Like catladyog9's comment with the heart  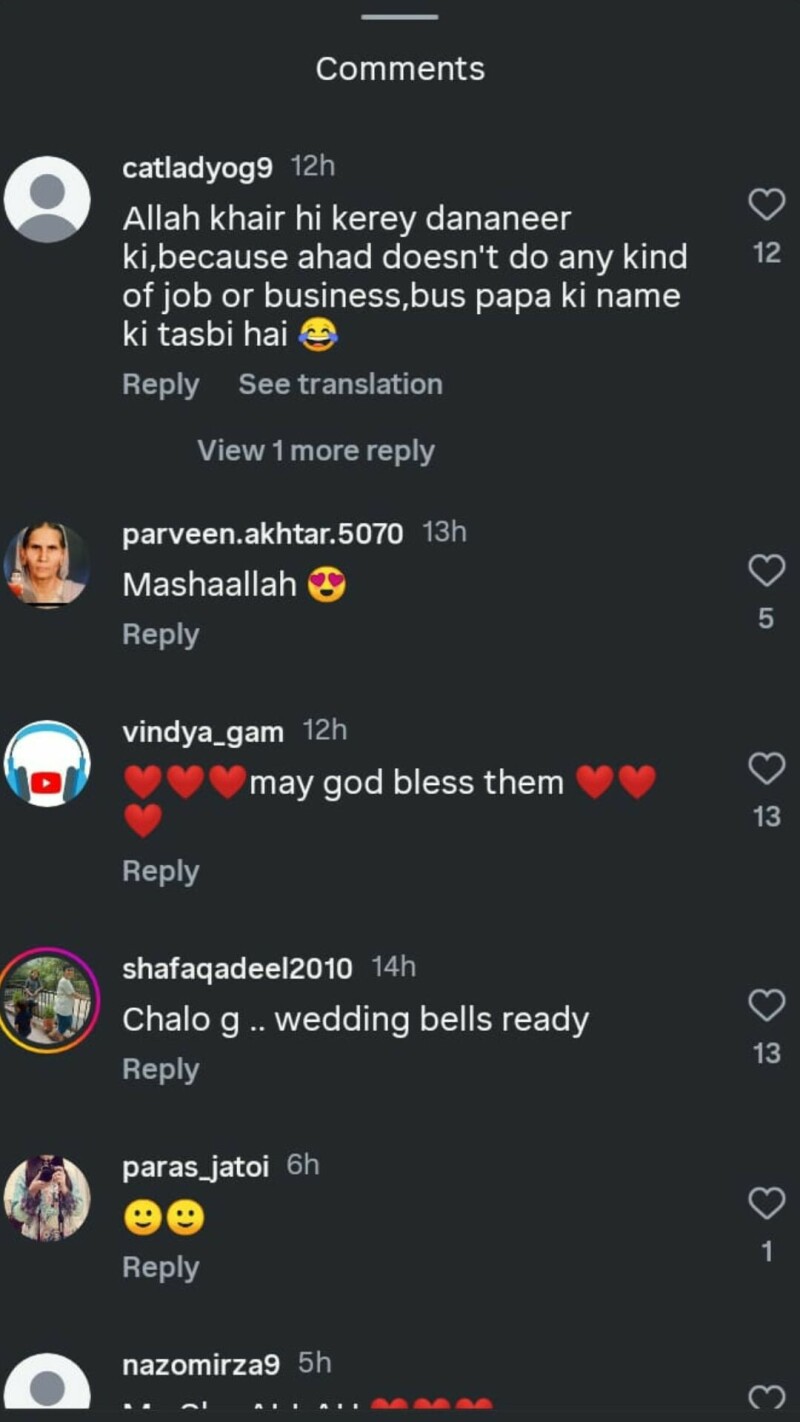[x=766, y=205]
